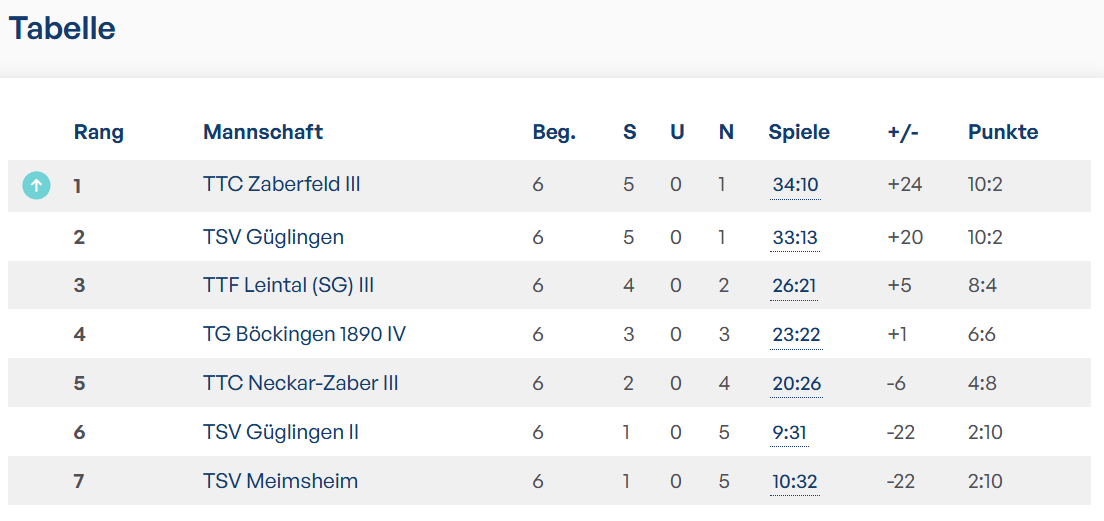Click the Punkte column header
The height and width of the screenshot is (521, 1104).
click(x=1003, y=132)
